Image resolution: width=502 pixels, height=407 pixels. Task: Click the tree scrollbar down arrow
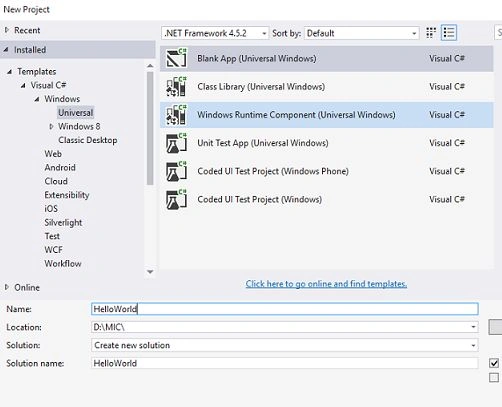coord(150,272)
